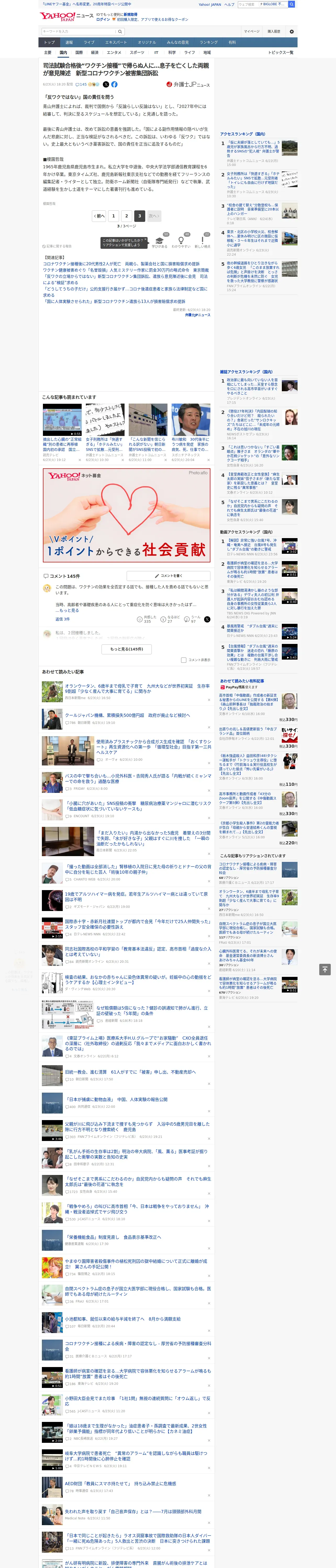336x1568 pixels.
Task: Open the AED財団 article link
Action: [120, 1483]
